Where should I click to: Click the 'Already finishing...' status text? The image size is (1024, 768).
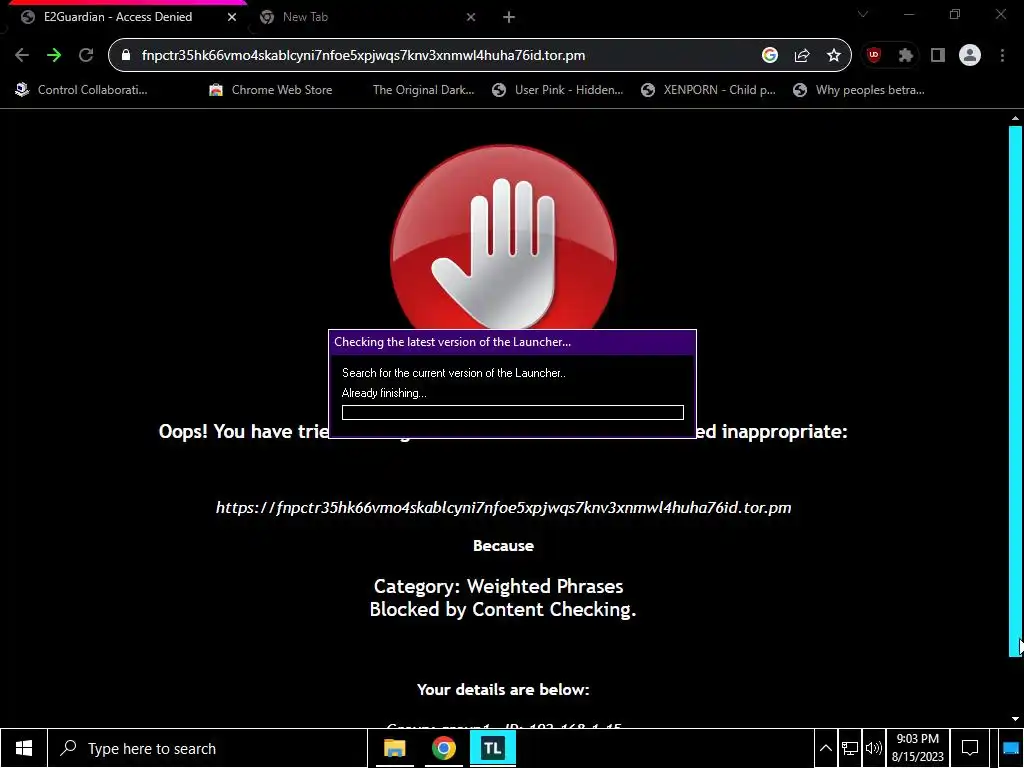(384, 393)
